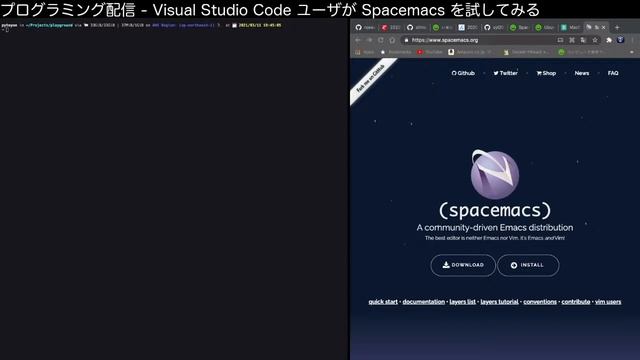Switch to the third tab with GitHub icon
Image resolution: width=640 pixels, height=360 pixels.
[416, 27]
